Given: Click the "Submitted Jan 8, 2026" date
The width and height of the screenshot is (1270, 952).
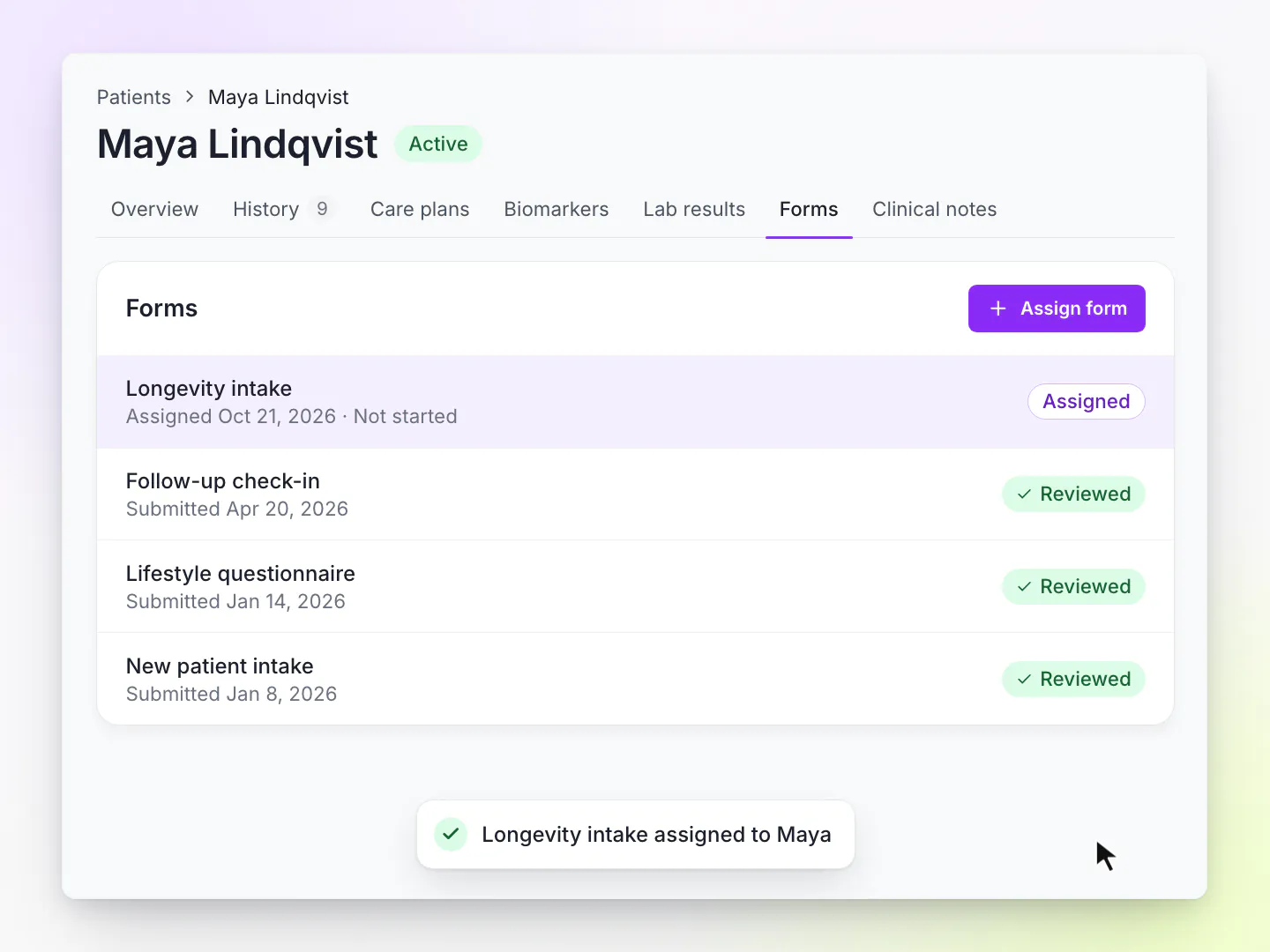Looking at the screenshot, I should coord(232,695).
